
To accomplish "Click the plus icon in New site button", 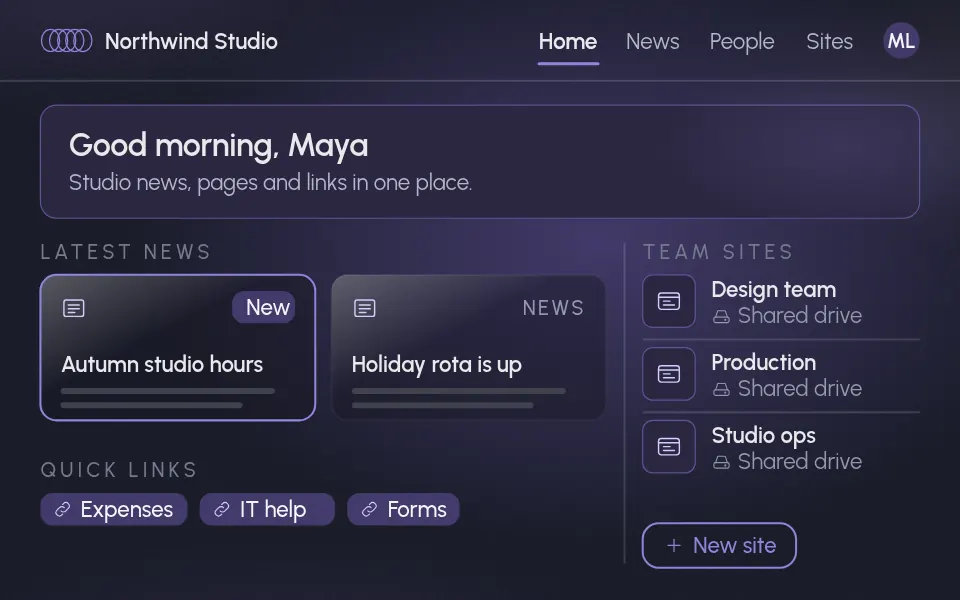I will pyautogui.click(x=673, y=546).
